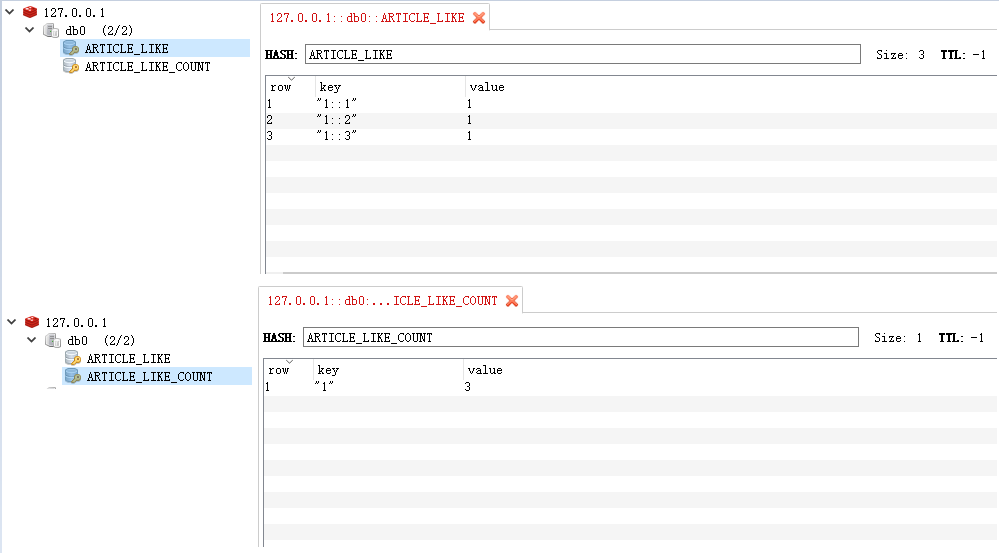Focus the HASH field containing ARTICLE_LIKE
This screenshot has height=553, width=999.
[x=582, y=55]
